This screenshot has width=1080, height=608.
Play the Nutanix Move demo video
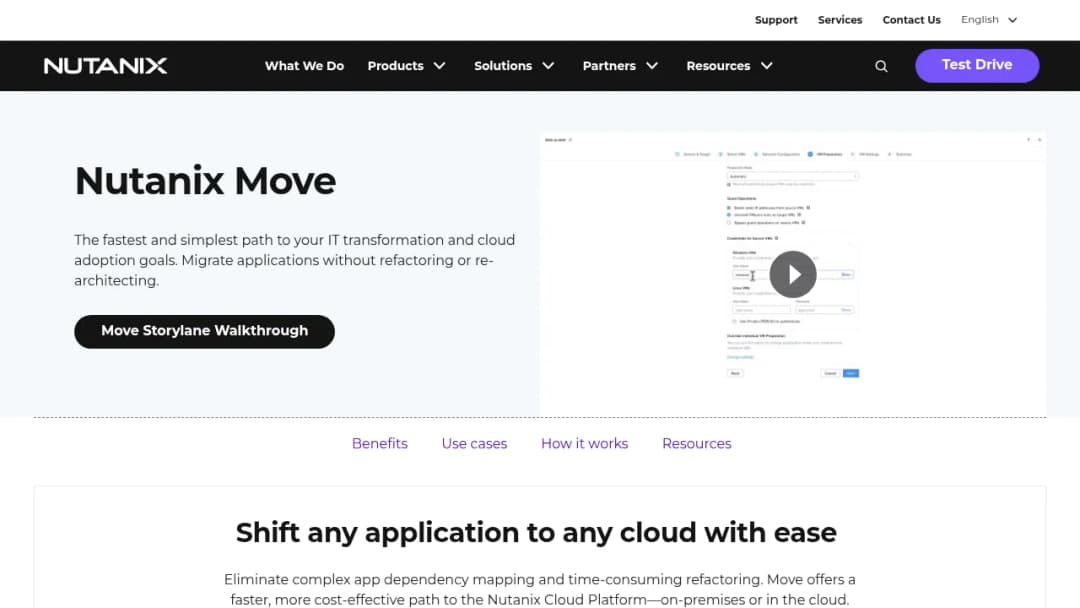pos(793,274)
